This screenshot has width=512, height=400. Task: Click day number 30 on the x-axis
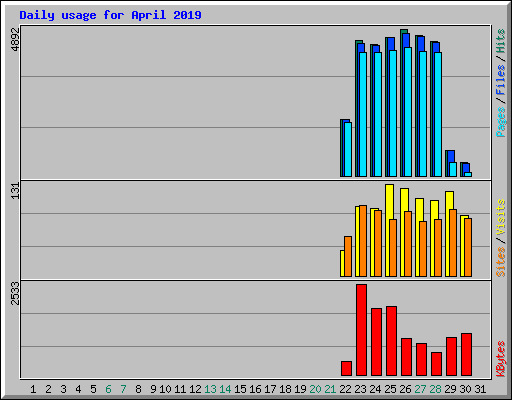click(465, 389)
